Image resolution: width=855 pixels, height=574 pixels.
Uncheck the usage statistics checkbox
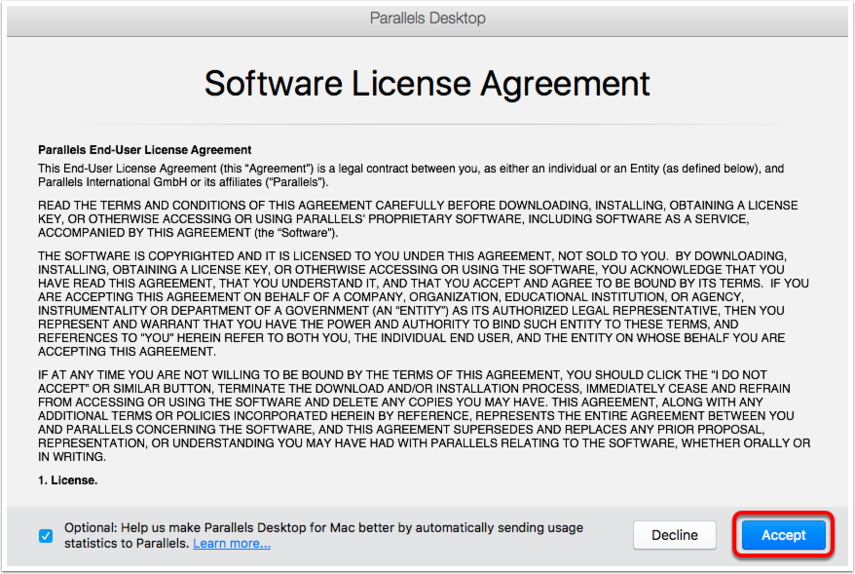pyautogui.click(x=46, y=536)
